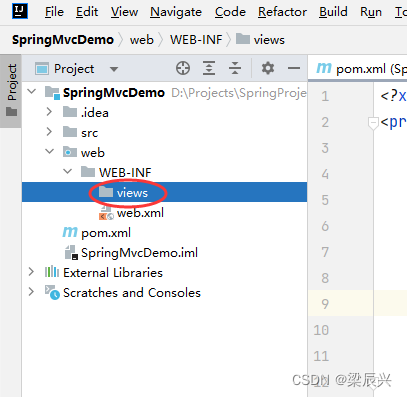Click the External Libraries bars icon
The width and height of the screenshot is (407, 397).
click(x=52, y=272)
